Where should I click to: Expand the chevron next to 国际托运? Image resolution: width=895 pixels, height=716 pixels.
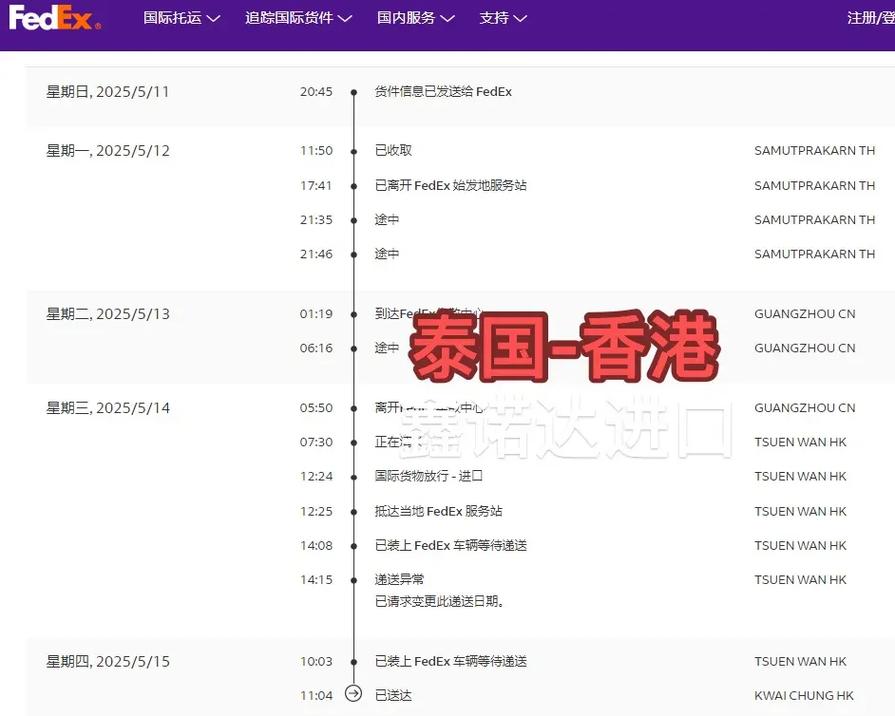(x=213, y=19)
